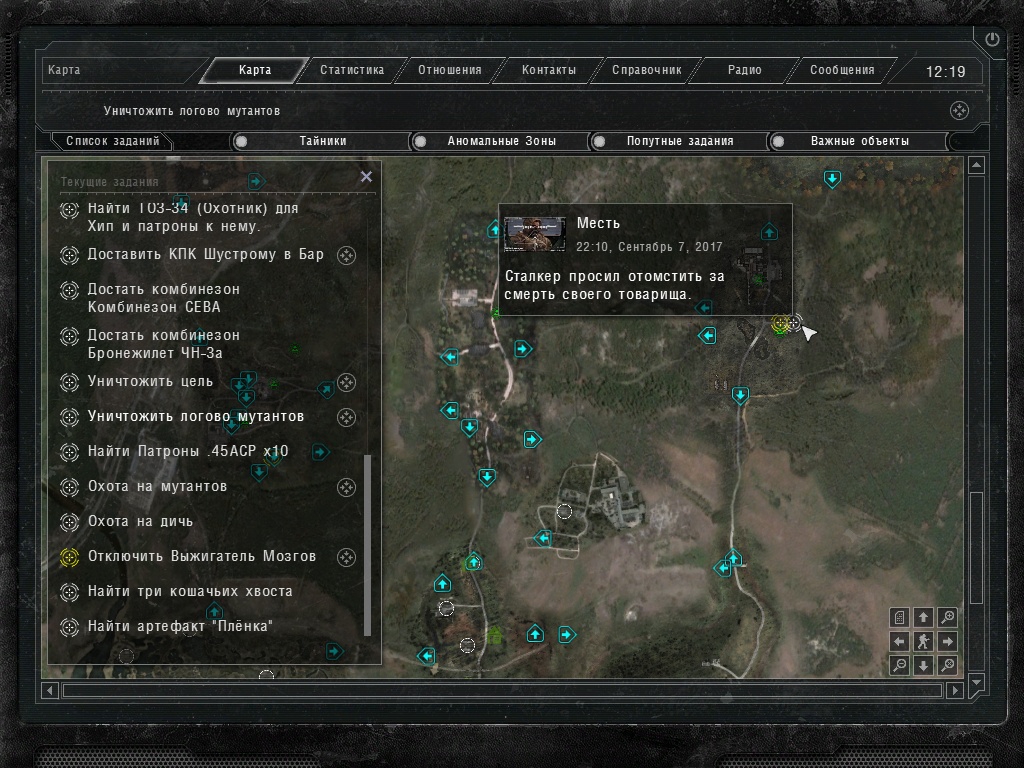Viewport: 1024px width, 768px height.
Task: Toggle Важные объекты map filter
Action: 858,141
